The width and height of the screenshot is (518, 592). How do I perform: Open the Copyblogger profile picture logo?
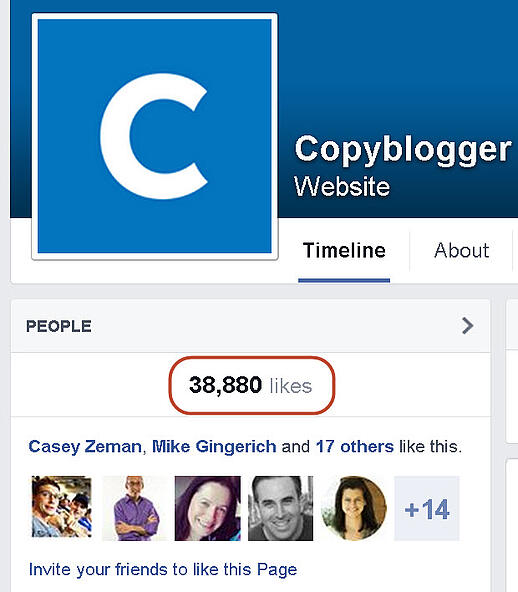coord(155,136)
